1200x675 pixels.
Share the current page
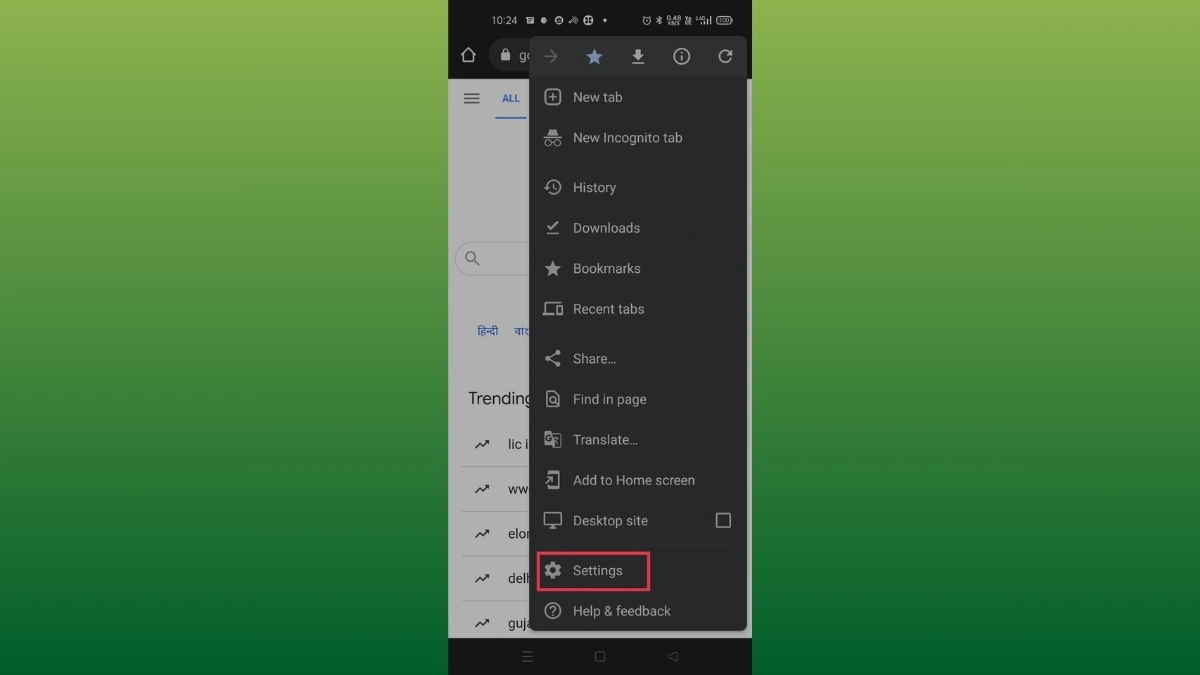click(x=593, y=358)
